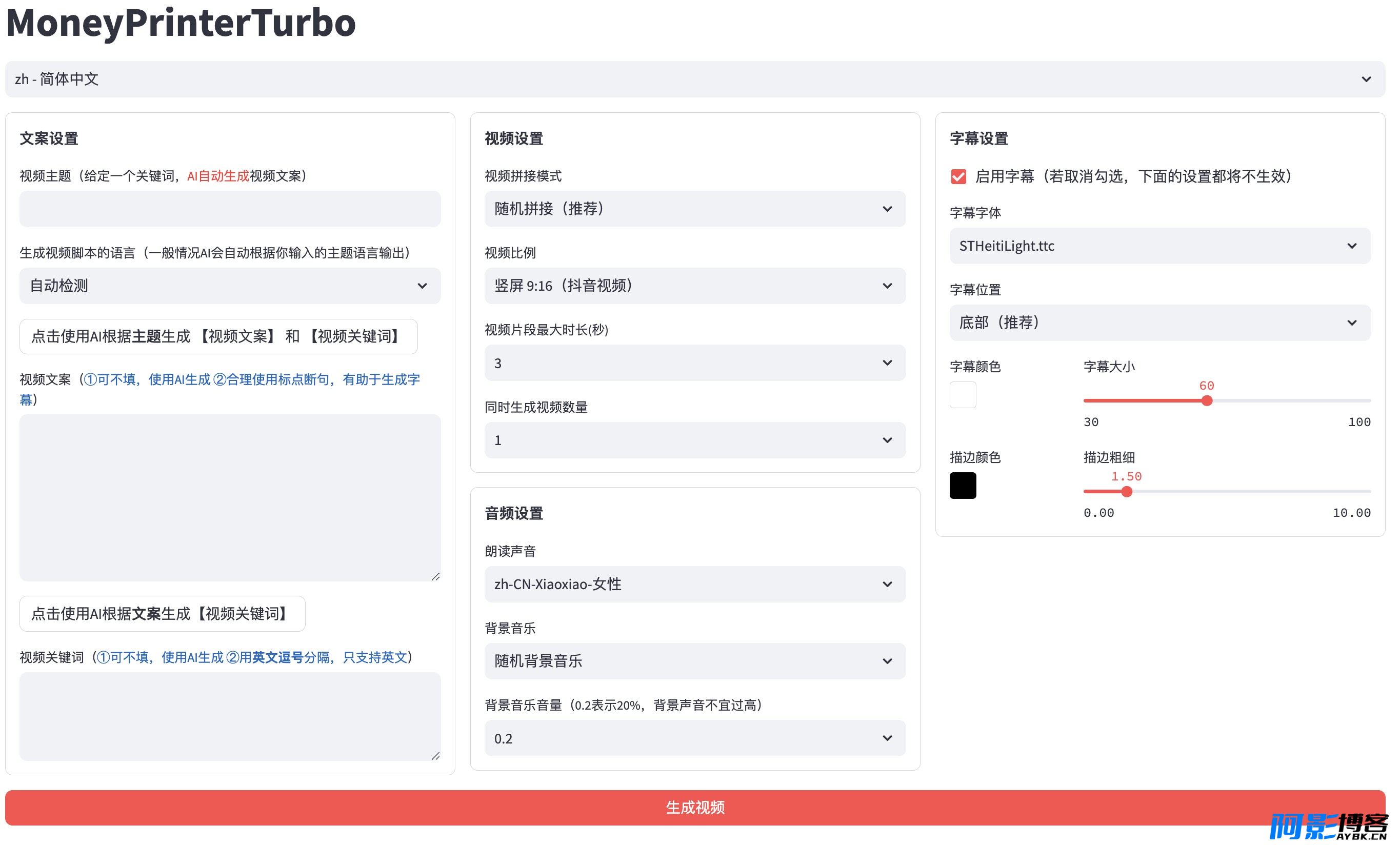Open the 竖屏 9:16 video ratio dropdown

pyautogui.click(x=695, y=286)
